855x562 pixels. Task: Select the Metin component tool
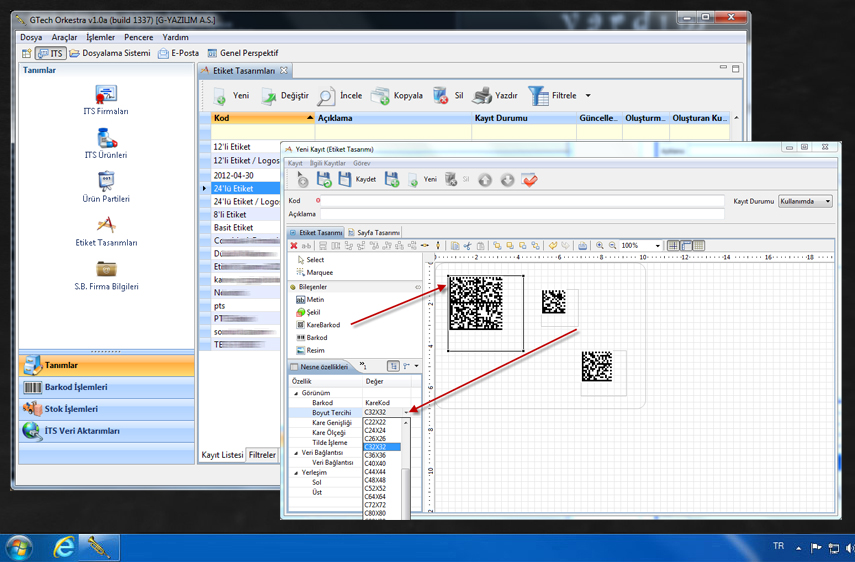[x=310, y=299]
